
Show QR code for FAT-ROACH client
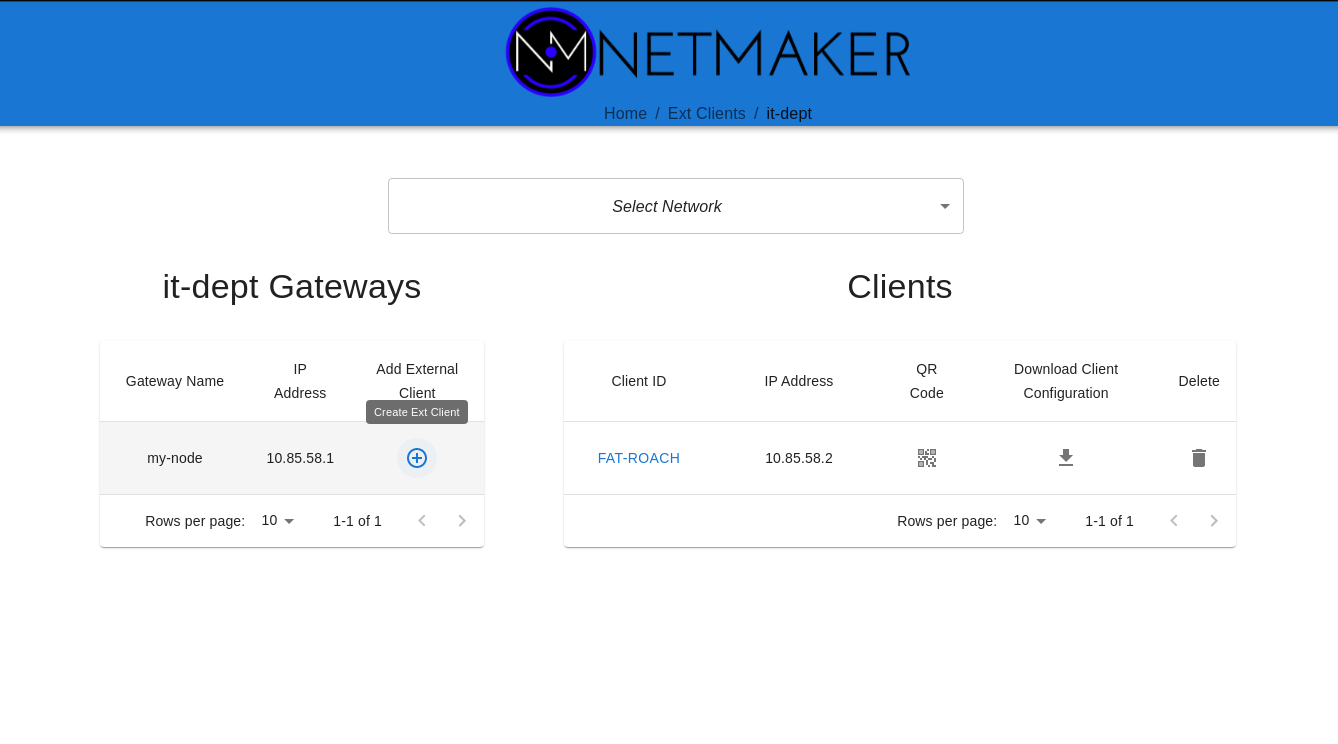pos(926,458)
